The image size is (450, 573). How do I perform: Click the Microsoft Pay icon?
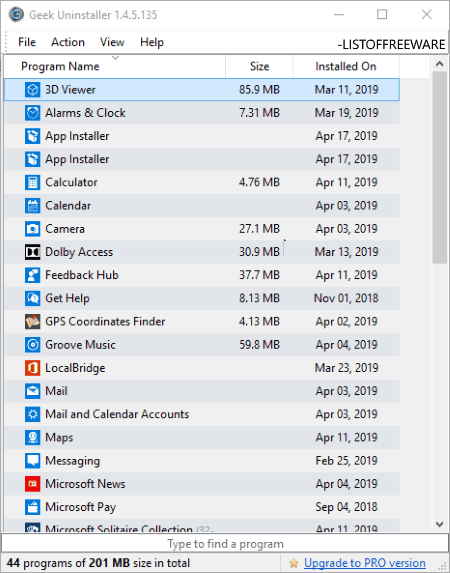pyautogui.click(x=33, y=507)
